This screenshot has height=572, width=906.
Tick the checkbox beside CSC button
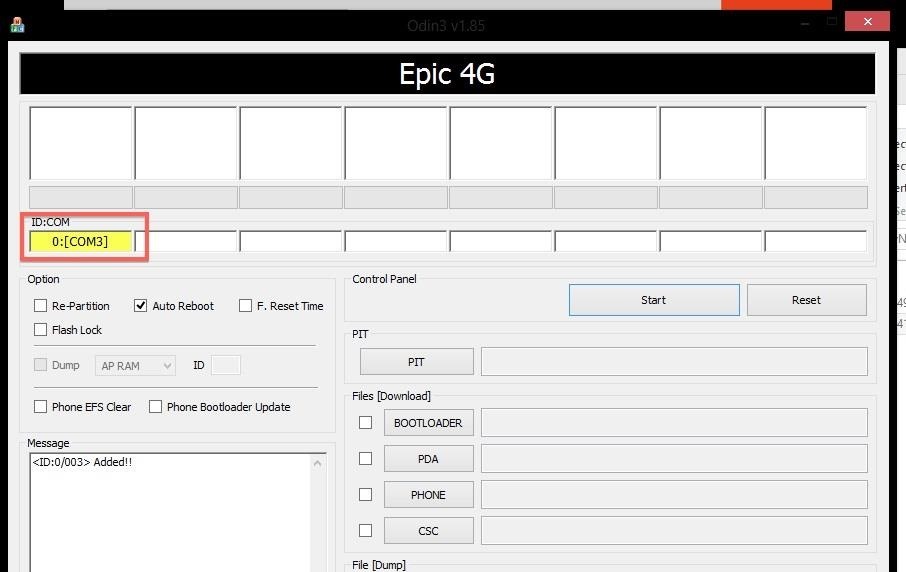pyautogui.click(x=365, y=530)
